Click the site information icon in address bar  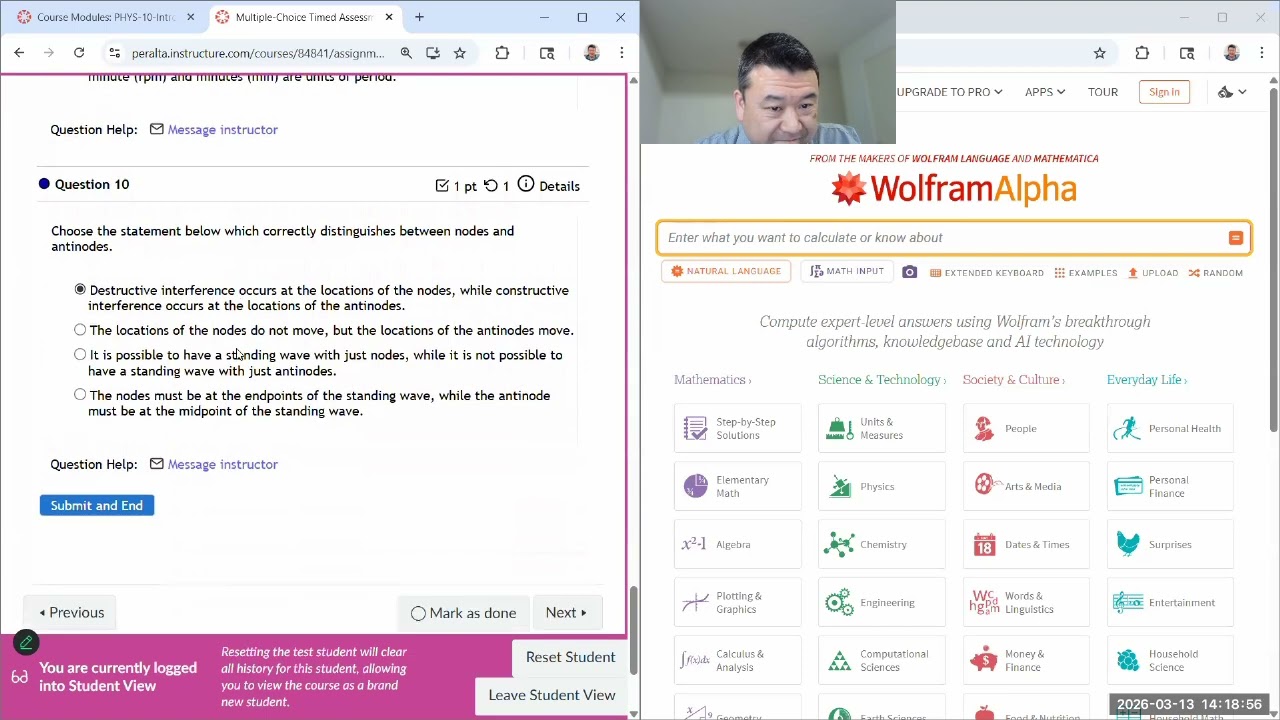tap(115, 53)
